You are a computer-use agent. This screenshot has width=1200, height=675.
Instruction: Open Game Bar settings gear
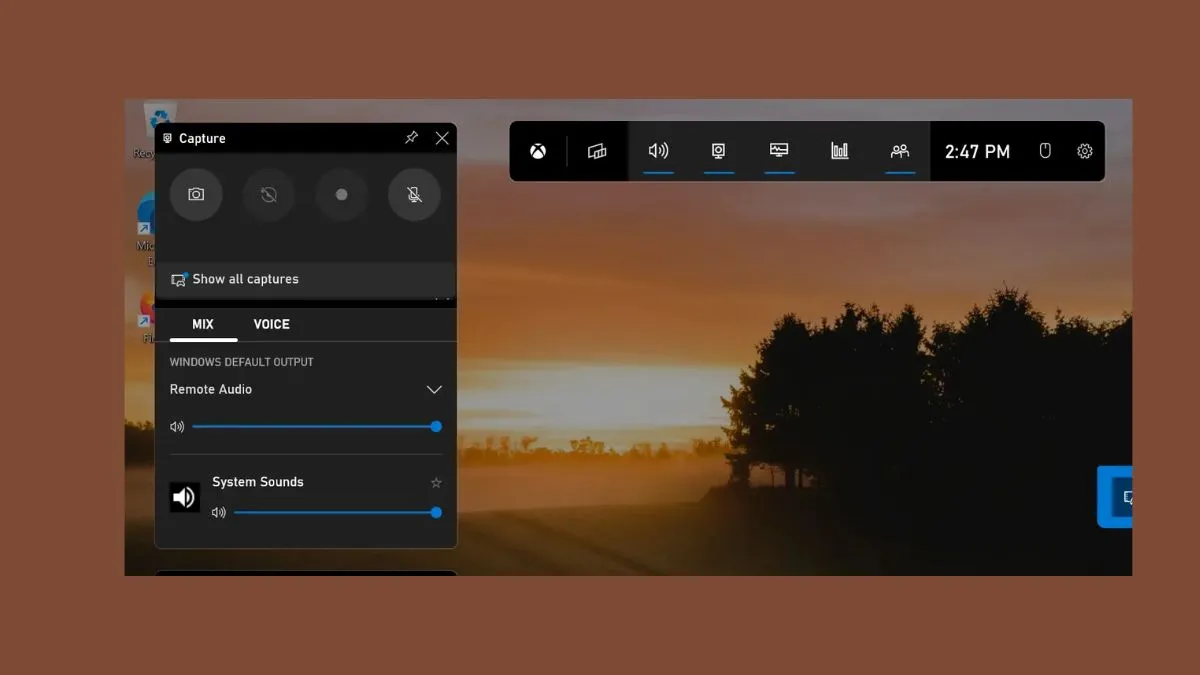tap(1085, 151)
